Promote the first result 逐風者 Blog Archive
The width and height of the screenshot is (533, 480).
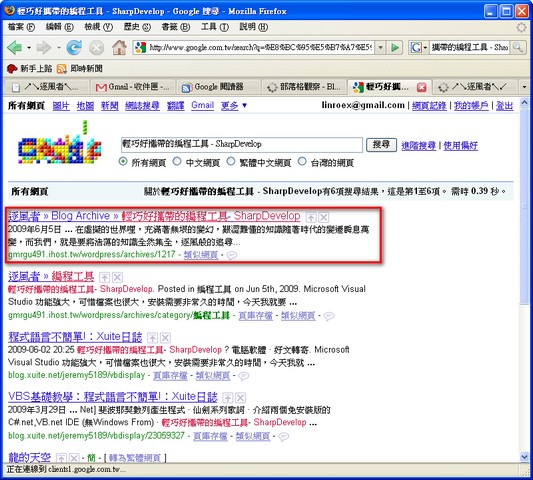click(311, 217)
